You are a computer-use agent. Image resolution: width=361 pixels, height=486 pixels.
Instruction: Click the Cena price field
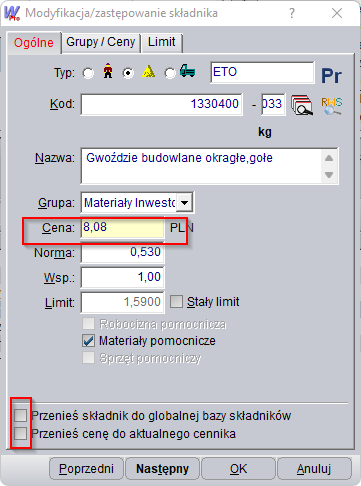coord(122,227)
